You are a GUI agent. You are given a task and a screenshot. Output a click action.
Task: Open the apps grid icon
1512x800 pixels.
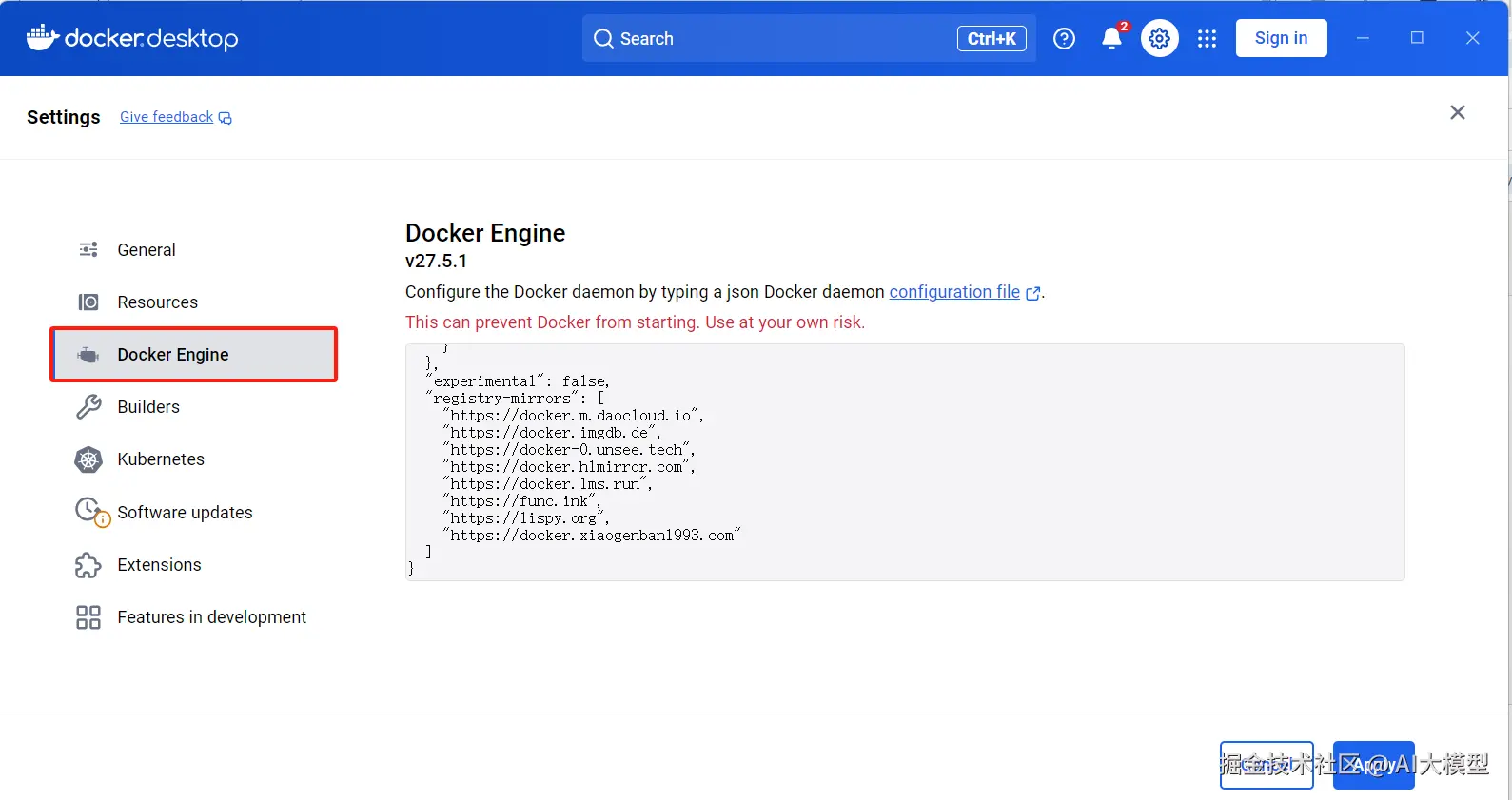(x=1207, y=38)
